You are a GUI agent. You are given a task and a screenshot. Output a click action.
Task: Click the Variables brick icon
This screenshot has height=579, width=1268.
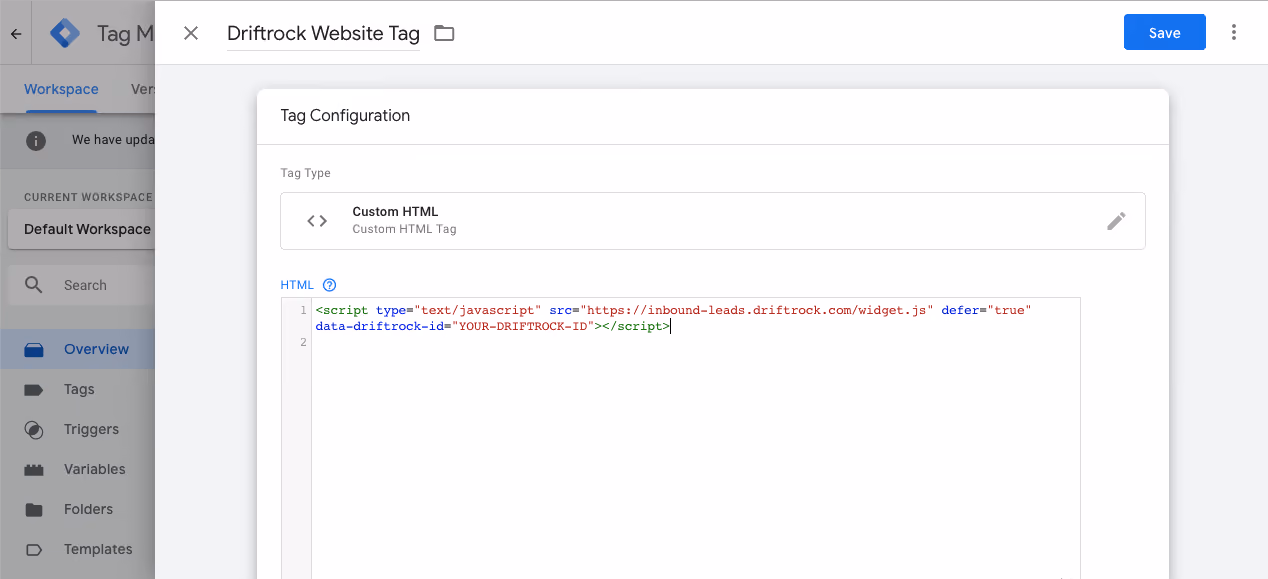(x=34, y=469)
